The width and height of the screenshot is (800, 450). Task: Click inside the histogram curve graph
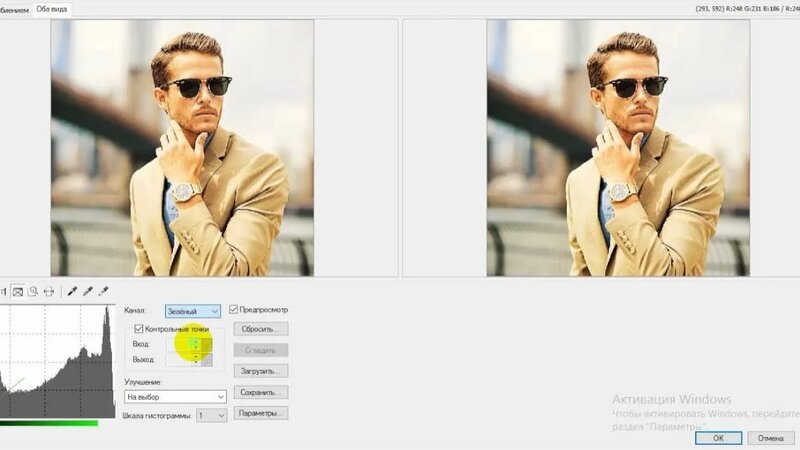tap(57, 361)
